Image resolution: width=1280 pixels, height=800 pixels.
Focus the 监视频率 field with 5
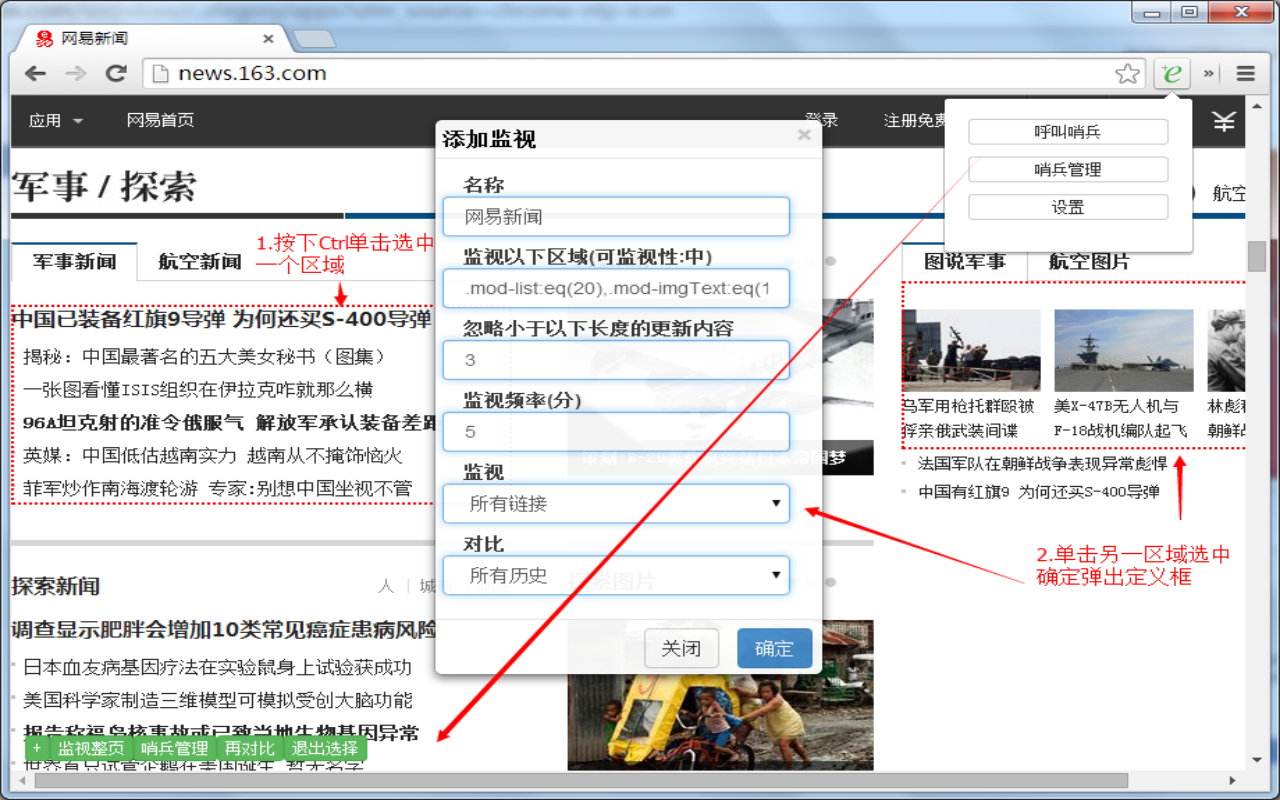pos(616,432)
